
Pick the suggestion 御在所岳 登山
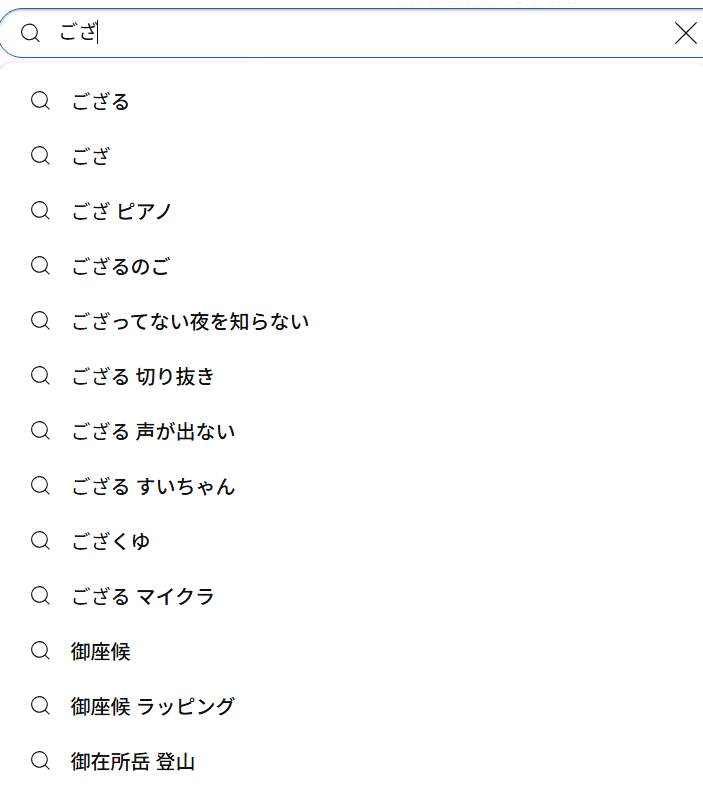[352, 762]
